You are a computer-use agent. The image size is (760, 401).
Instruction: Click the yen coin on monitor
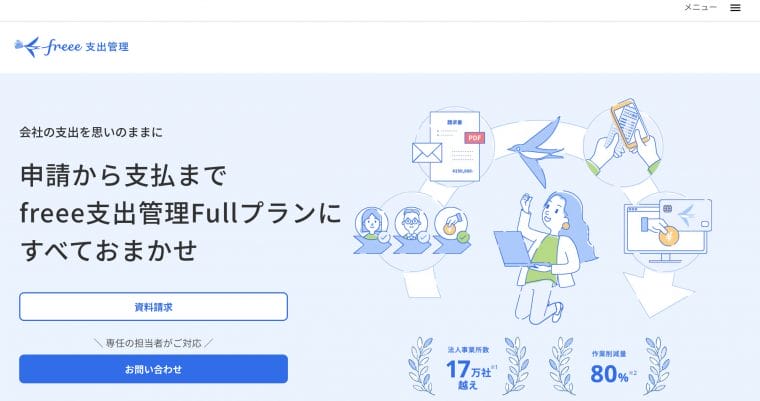pyautogui.click(x=669, y=237)
